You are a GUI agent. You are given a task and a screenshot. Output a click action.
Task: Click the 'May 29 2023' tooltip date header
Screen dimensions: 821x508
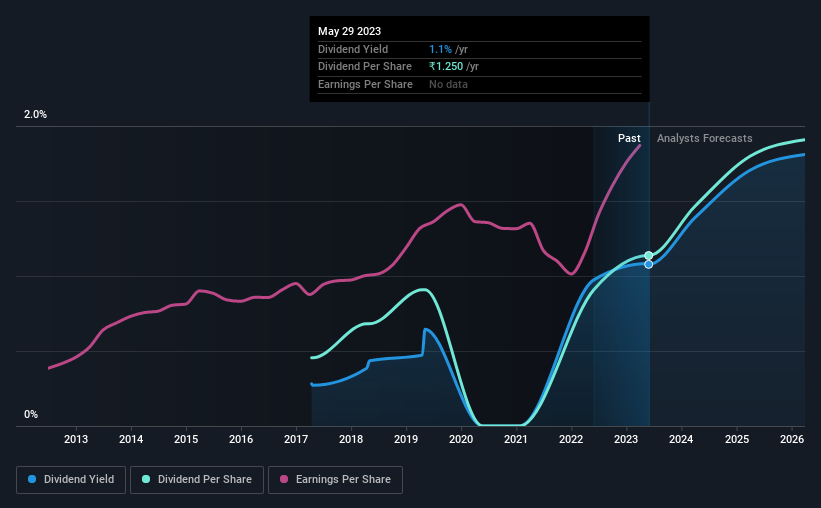pyautogui.click(x=349, y=31)
